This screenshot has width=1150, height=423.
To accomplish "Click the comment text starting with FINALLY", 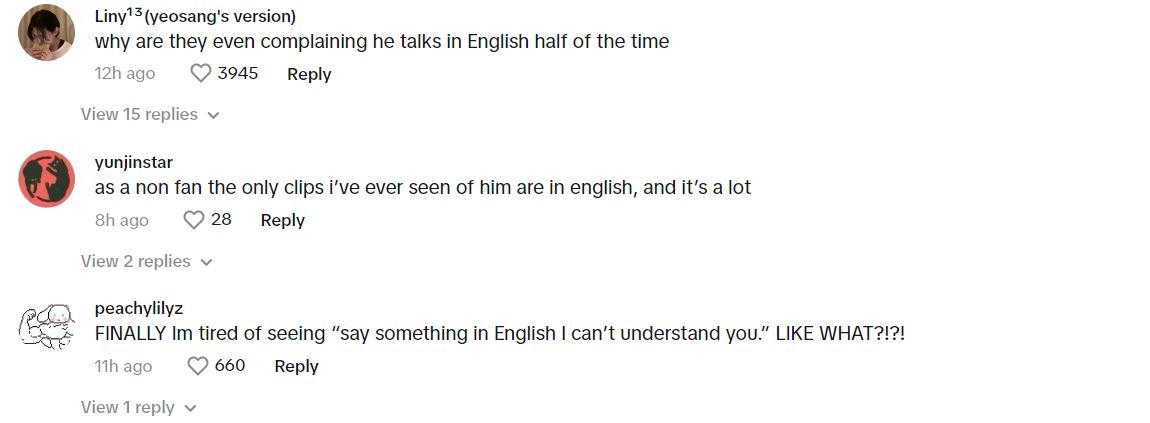I will 499,334.
